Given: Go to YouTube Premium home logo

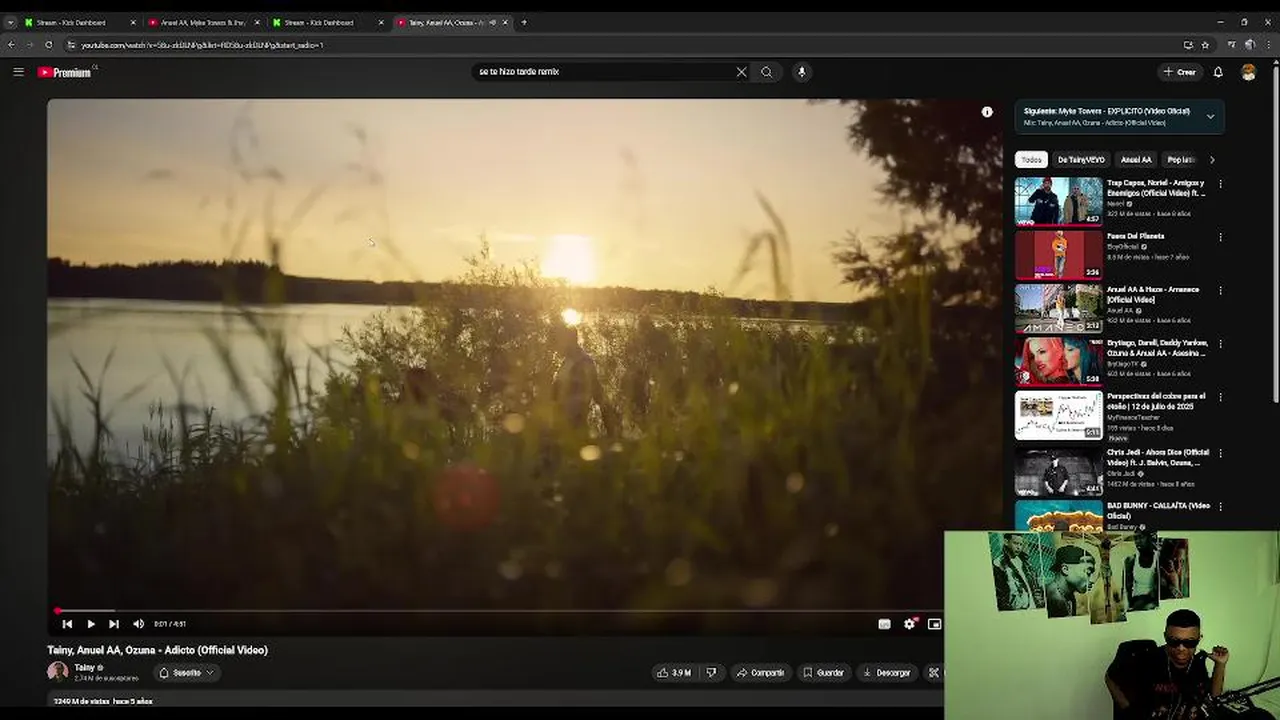Looking at the screenshot, I should 66,72.
